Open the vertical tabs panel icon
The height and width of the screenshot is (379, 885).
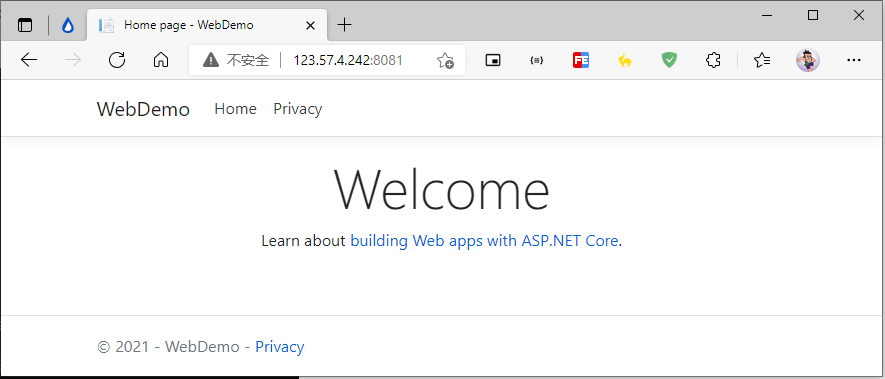tap(25, 25)
